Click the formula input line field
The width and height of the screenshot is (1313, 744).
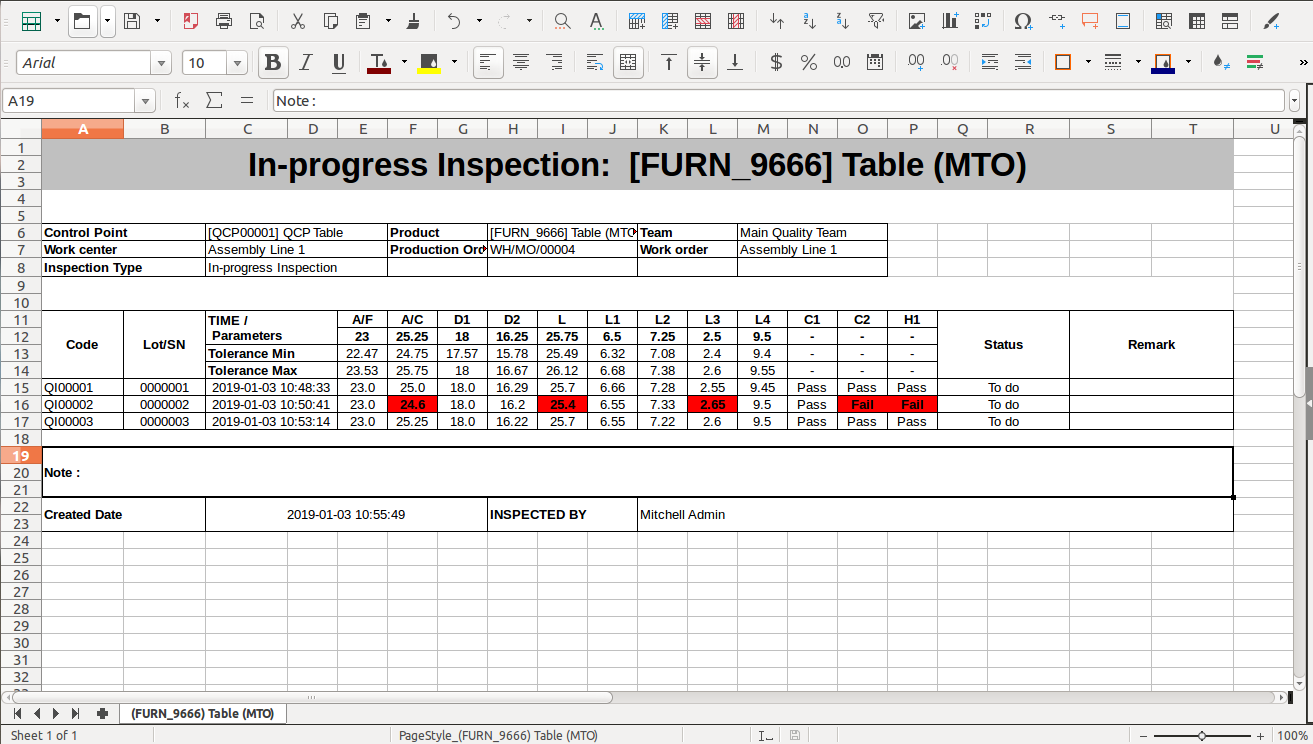pyautogui.click(x=778, y=101)
